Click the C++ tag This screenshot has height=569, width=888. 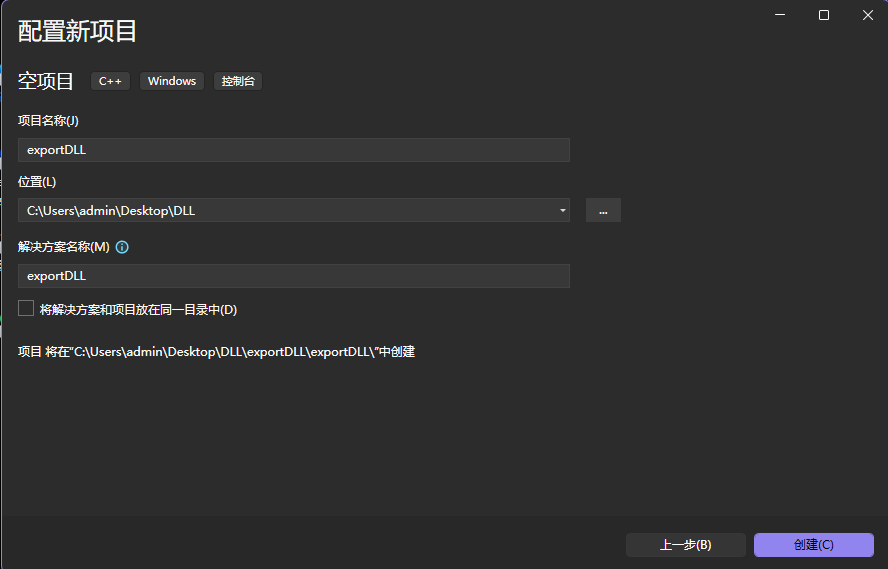pos(110,81)
